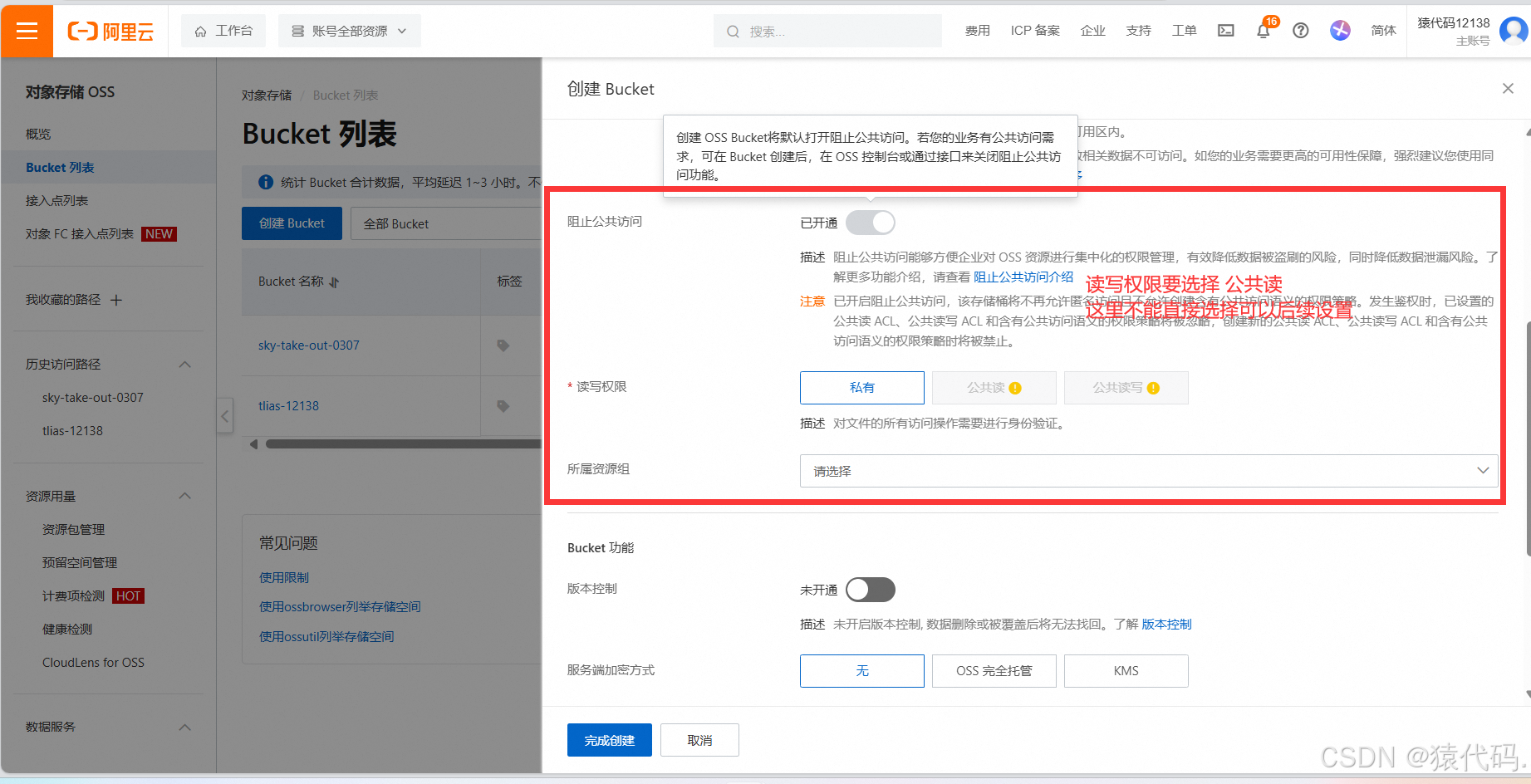Viewport: 1531px width, 784px height.
Task: Open 预留空间管理 in sidebar
Action: tap(79, 563)
